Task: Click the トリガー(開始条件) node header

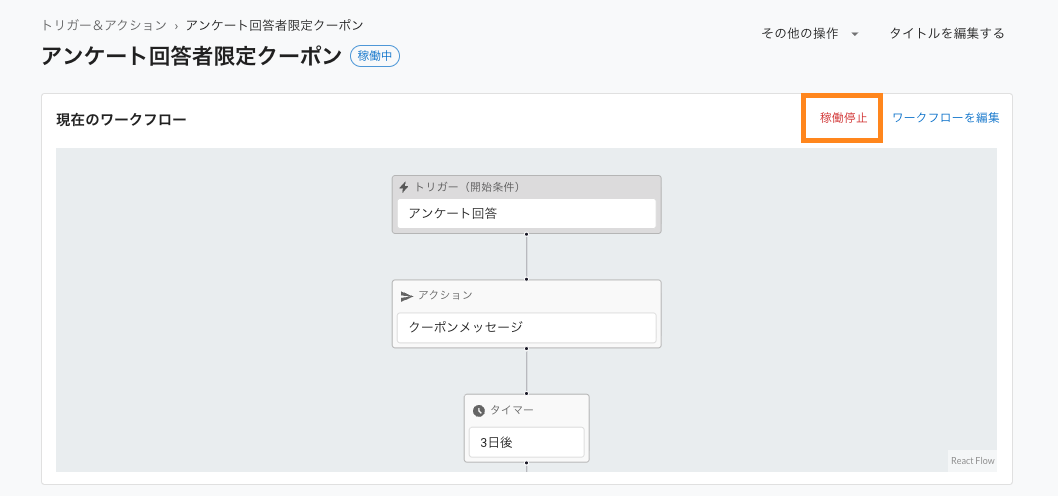Action: click(467, 187)
